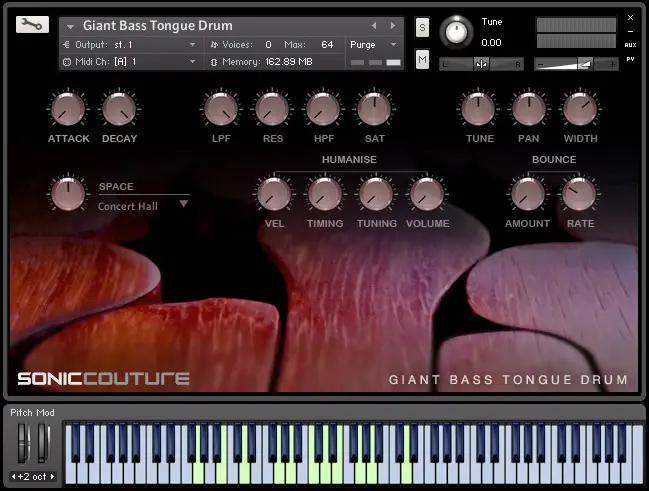
Task: Shift keyboard octave up arrow
Action: tap(53, 477)
